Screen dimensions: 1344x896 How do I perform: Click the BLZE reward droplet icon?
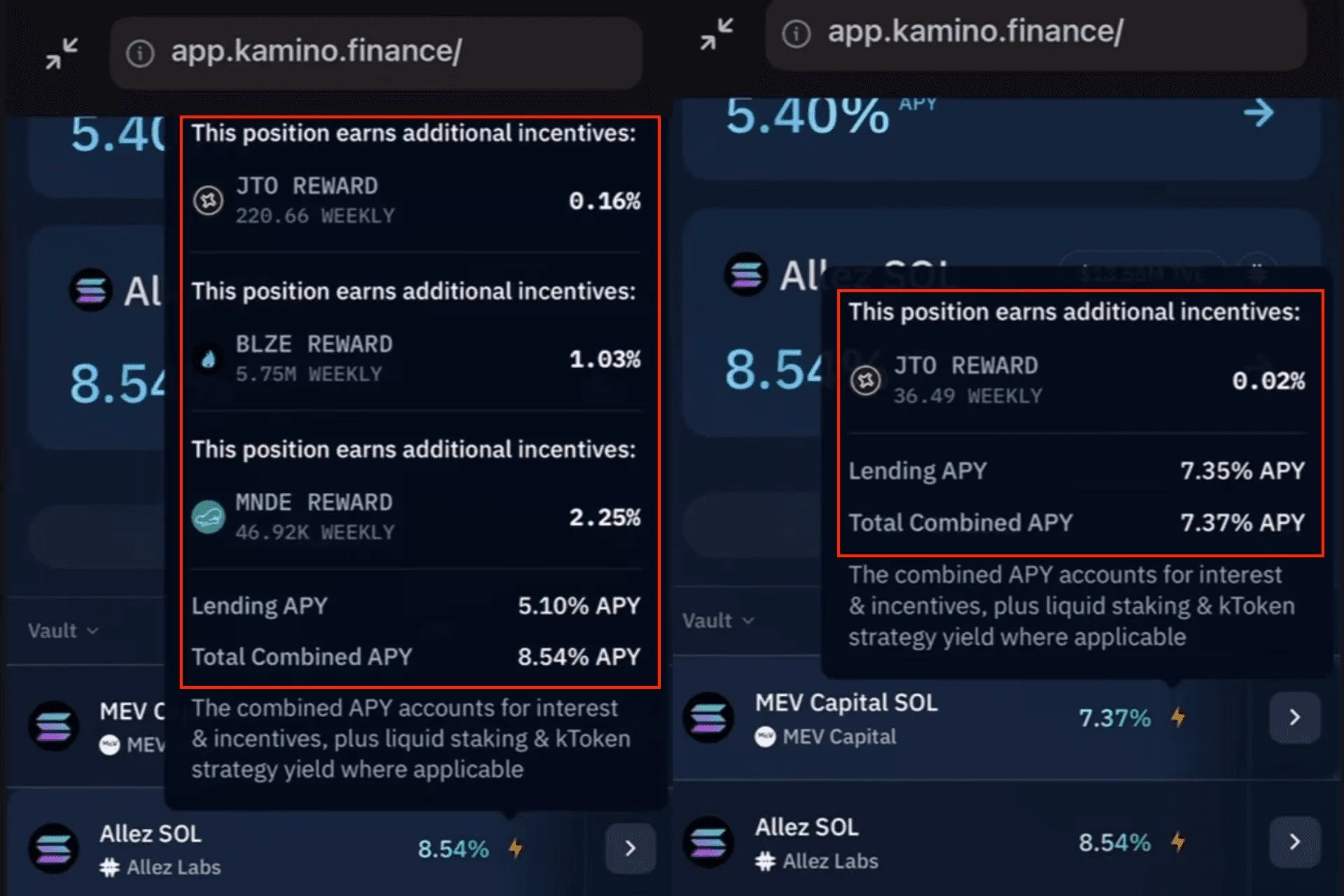point(209,359)
